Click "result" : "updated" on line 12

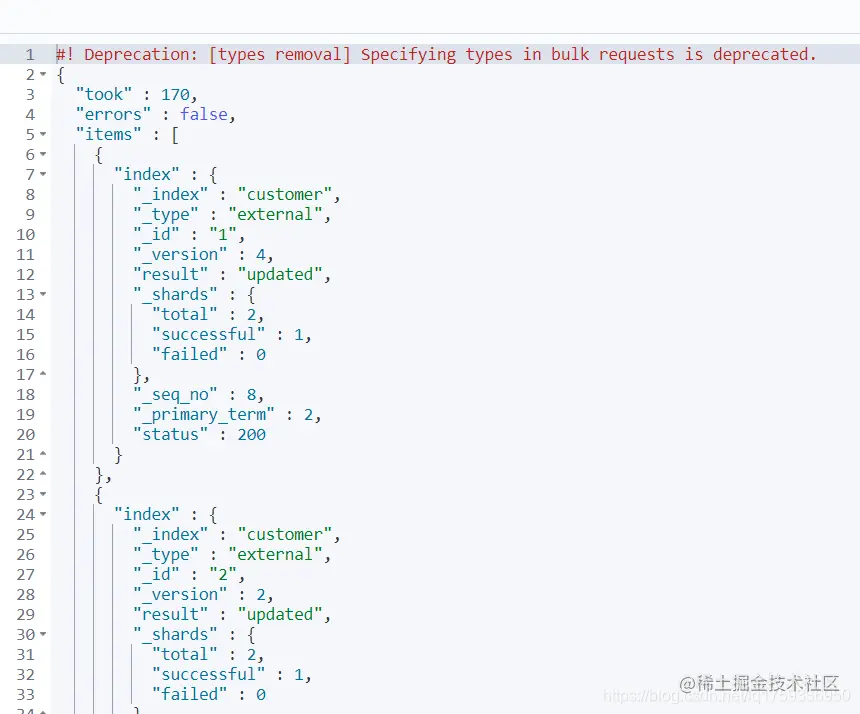tap(232, 274)
